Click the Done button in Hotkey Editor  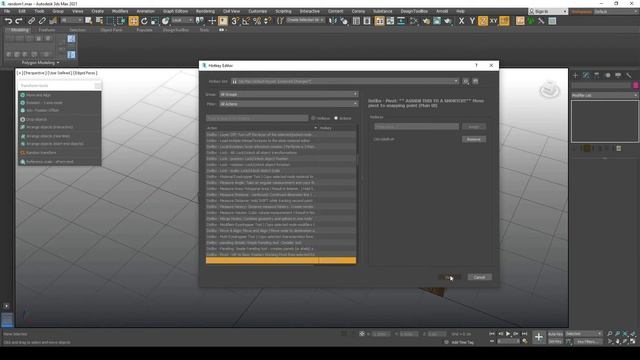point(449,277)
